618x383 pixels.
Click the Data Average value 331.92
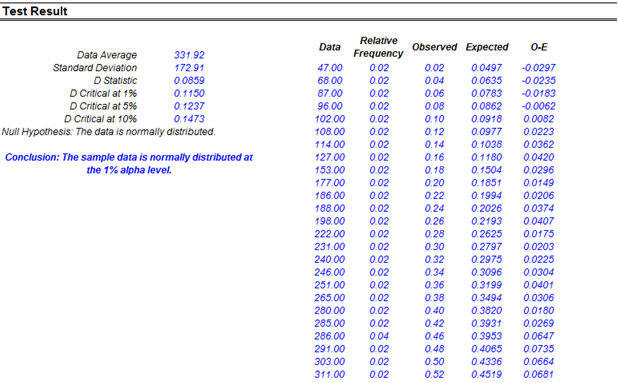(189, 55)
